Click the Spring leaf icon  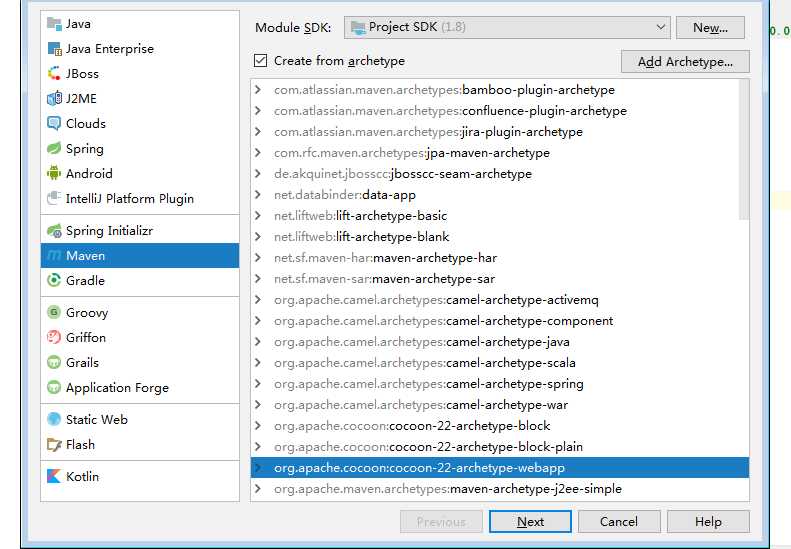pyautogui.click(x=54, y=148)
